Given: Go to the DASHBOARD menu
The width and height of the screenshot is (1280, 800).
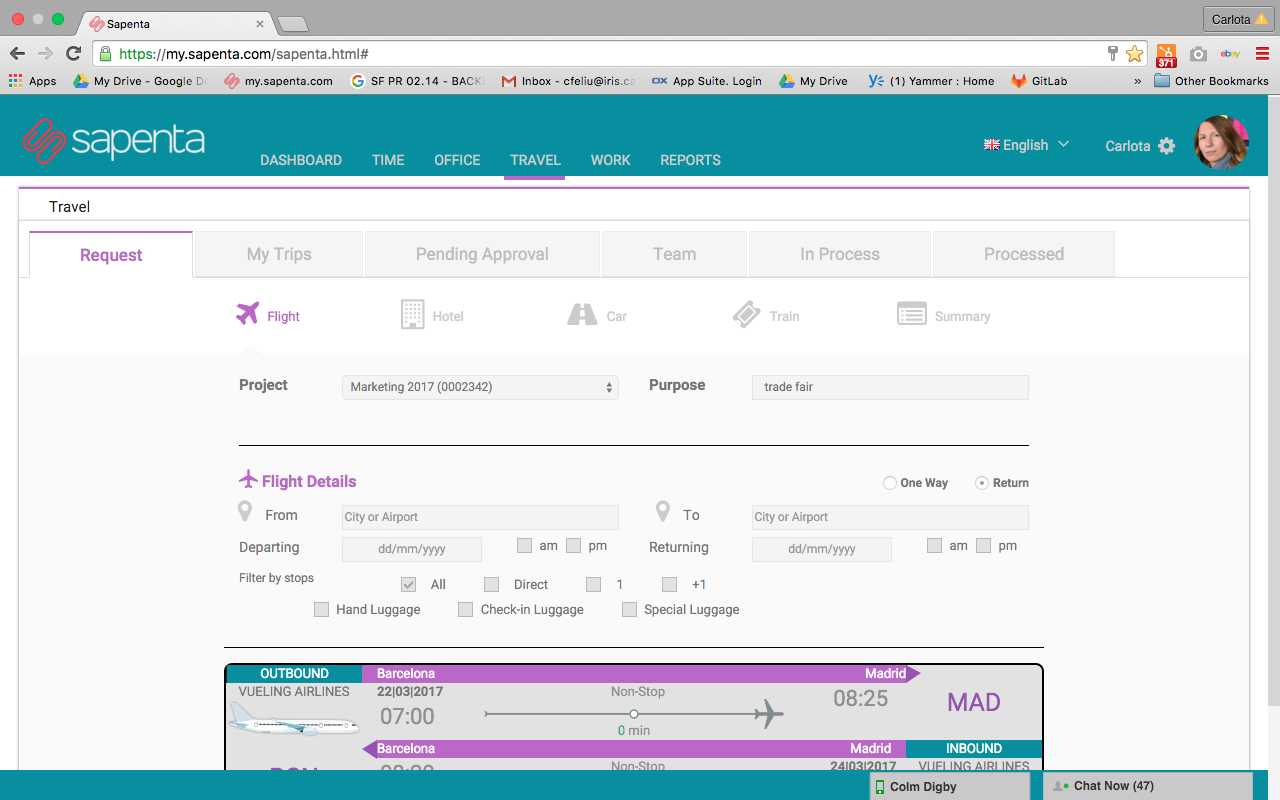Looking at the screenshot, I should click(x=301, y=160).
